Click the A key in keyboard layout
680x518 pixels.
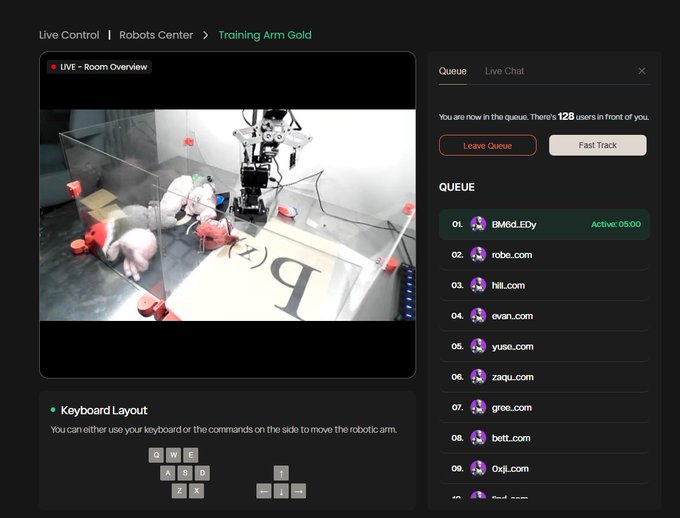tap(168, 473)
